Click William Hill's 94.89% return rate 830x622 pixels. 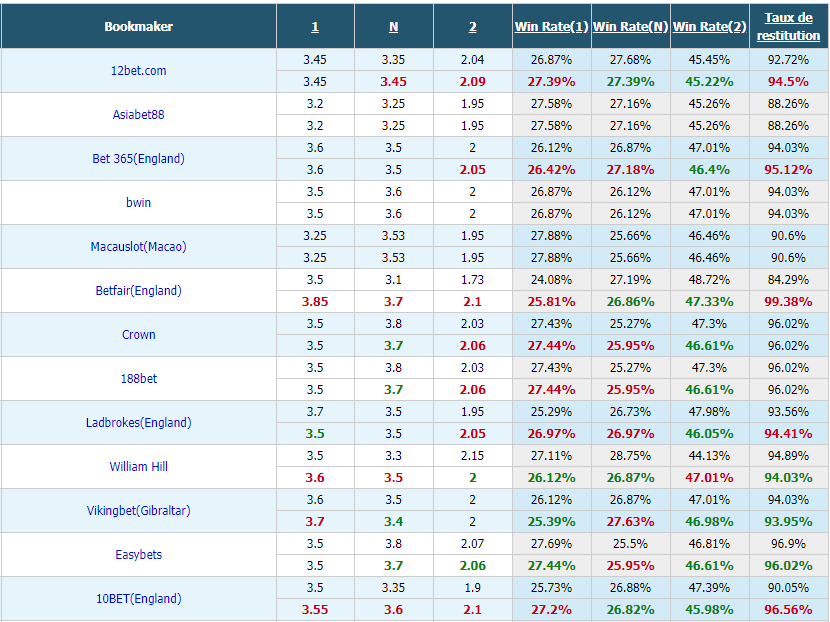click(x=789, y=455)
